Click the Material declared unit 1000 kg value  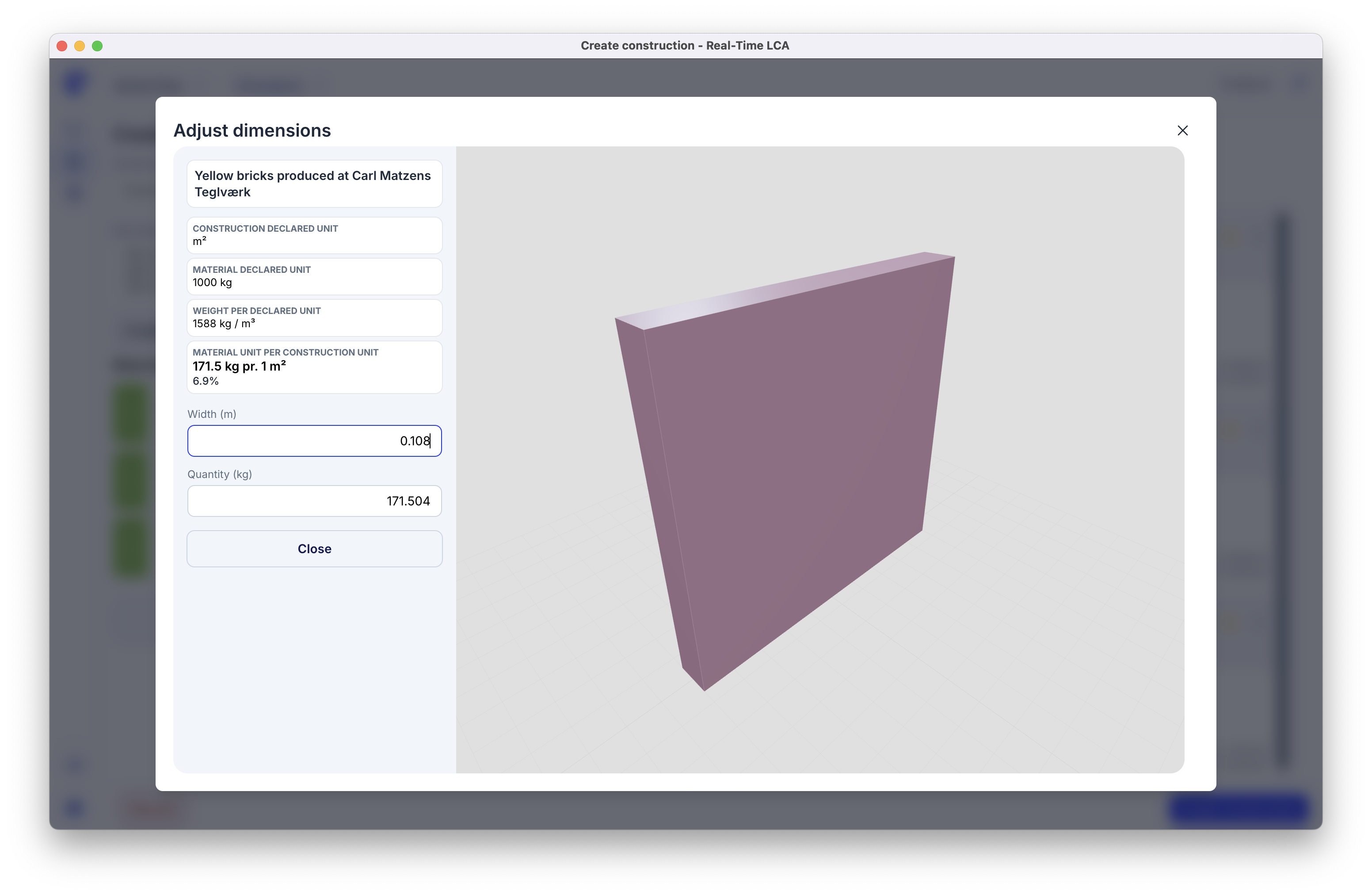tap(212, 283)
